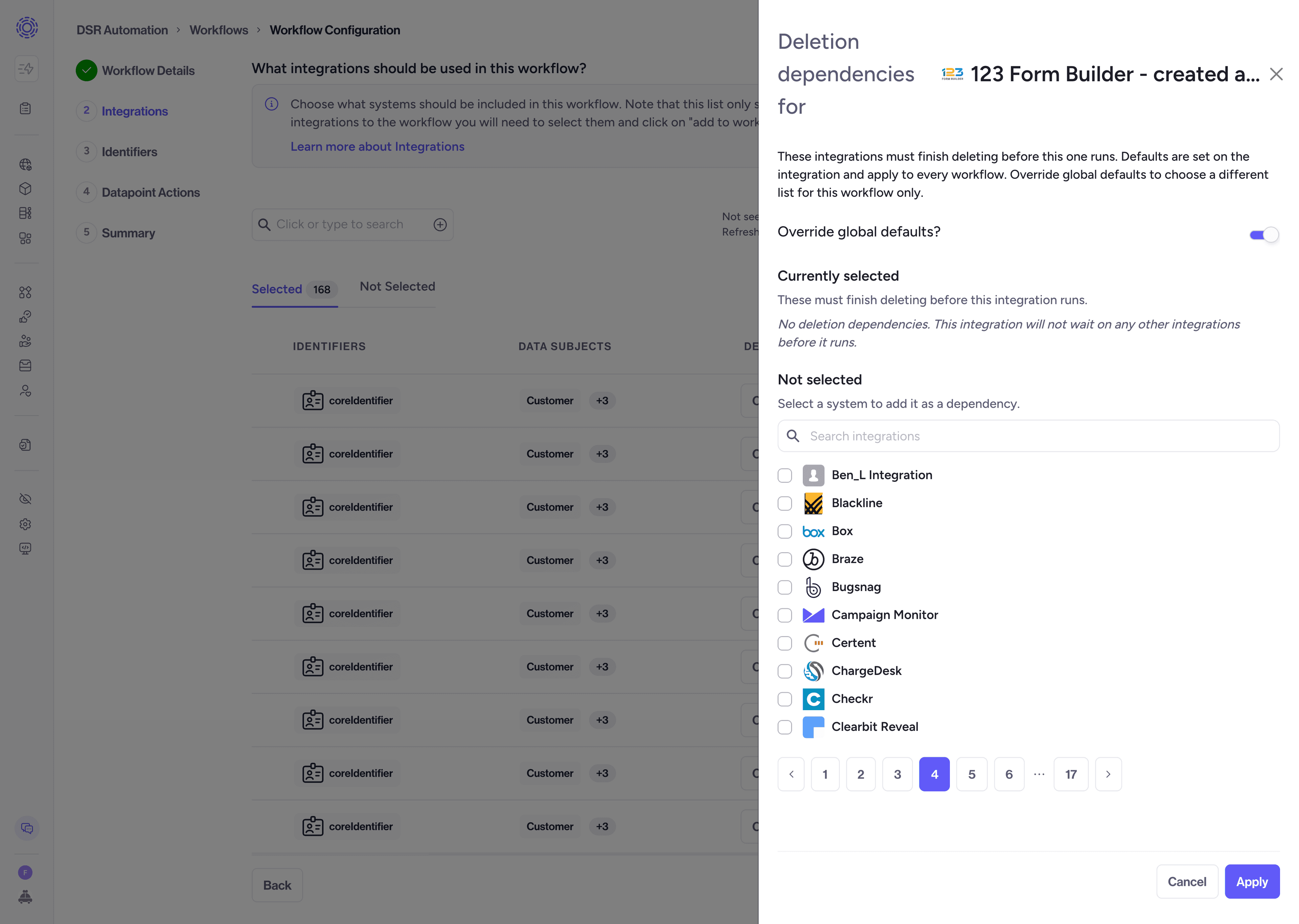Open the clipboard icon in the sidebar
Image resolution: width=1299 pixels, height=924 pixels.
point(26,108)
